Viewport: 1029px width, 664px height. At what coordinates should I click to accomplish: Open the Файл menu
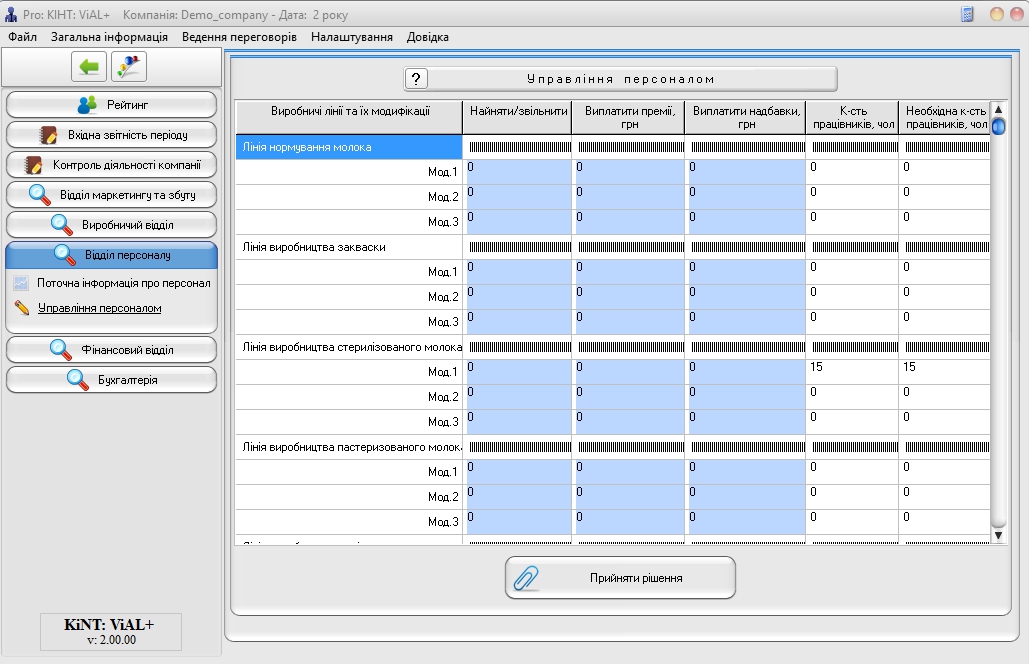[22, 37]
